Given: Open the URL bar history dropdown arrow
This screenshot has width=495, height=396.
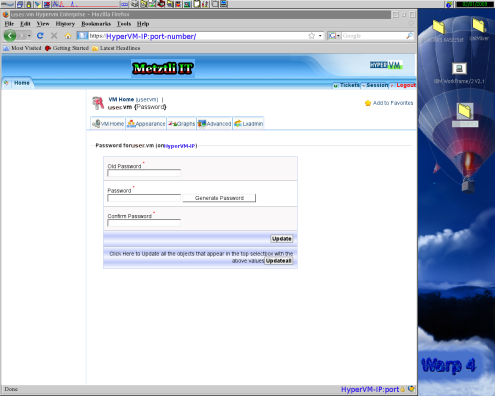Looking at the screenshot, I should pyautogui.click(x=320, y=36).
